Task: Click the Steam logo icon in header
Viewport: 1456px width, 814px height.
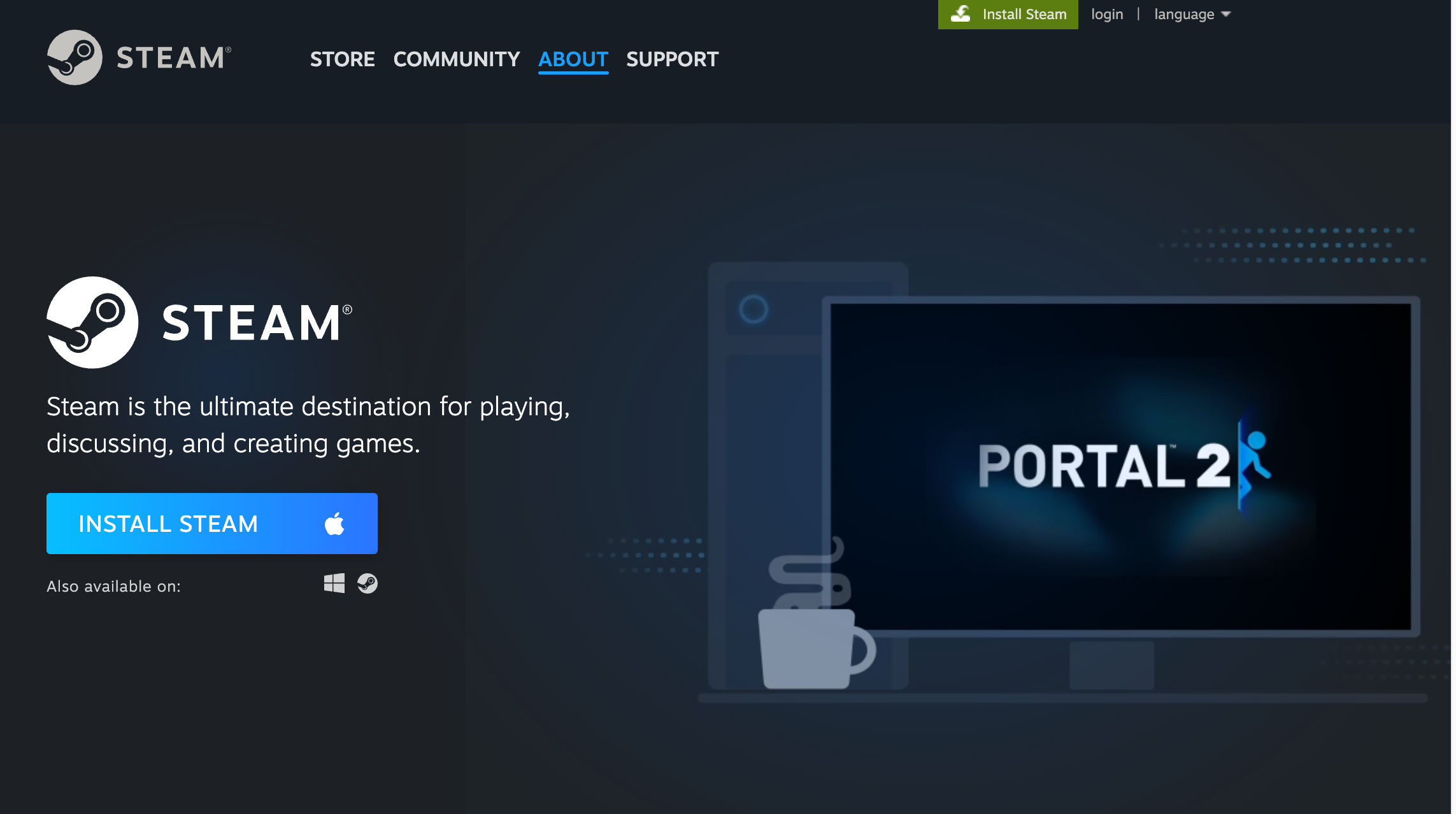Action: (75, 57)
